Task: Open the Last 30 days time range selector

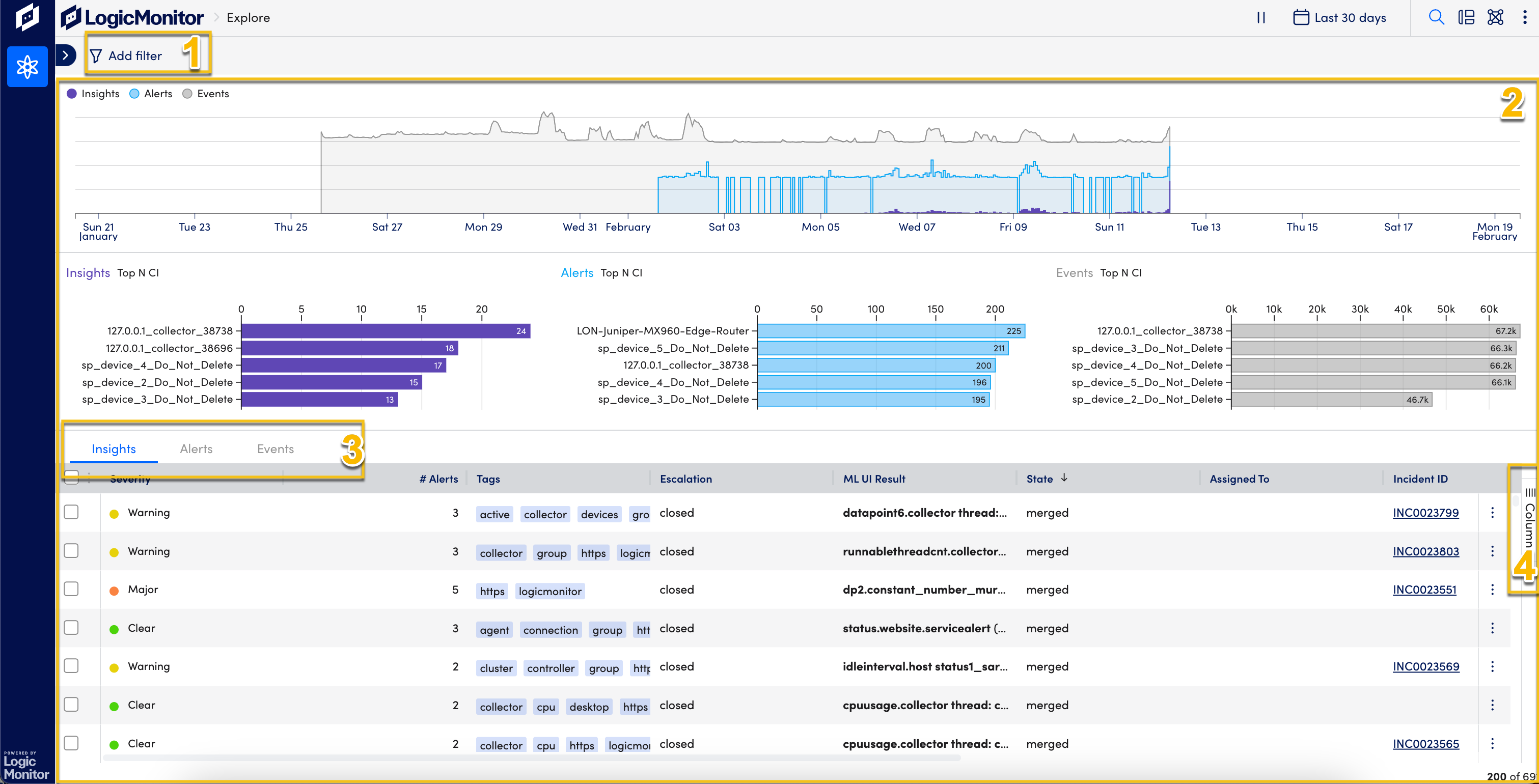Action: (x=1351, y=17)
